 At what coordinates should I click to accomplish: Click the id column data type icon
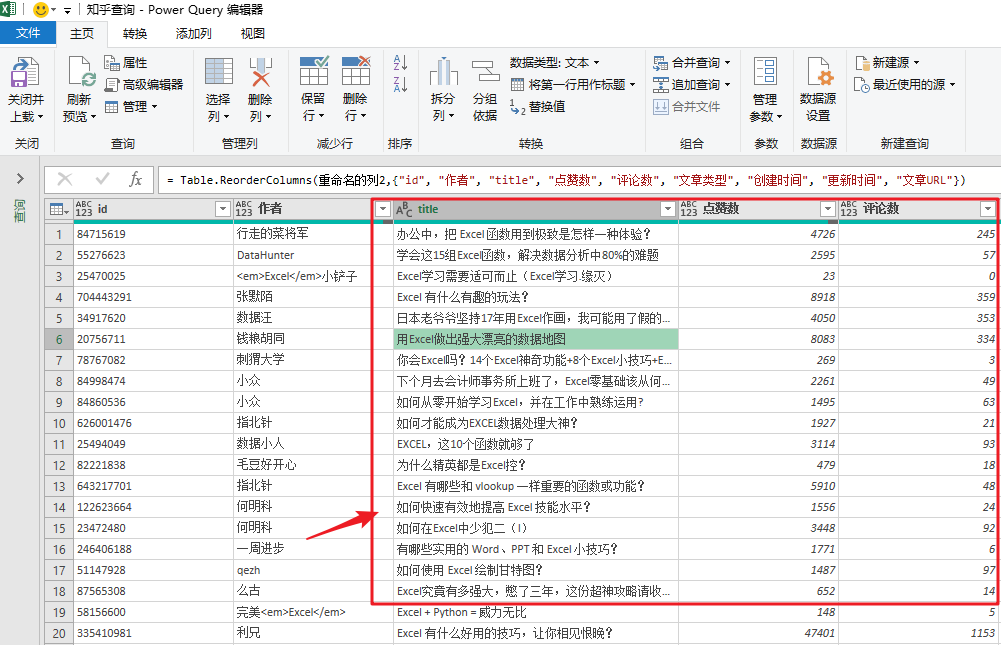[84, 209]
